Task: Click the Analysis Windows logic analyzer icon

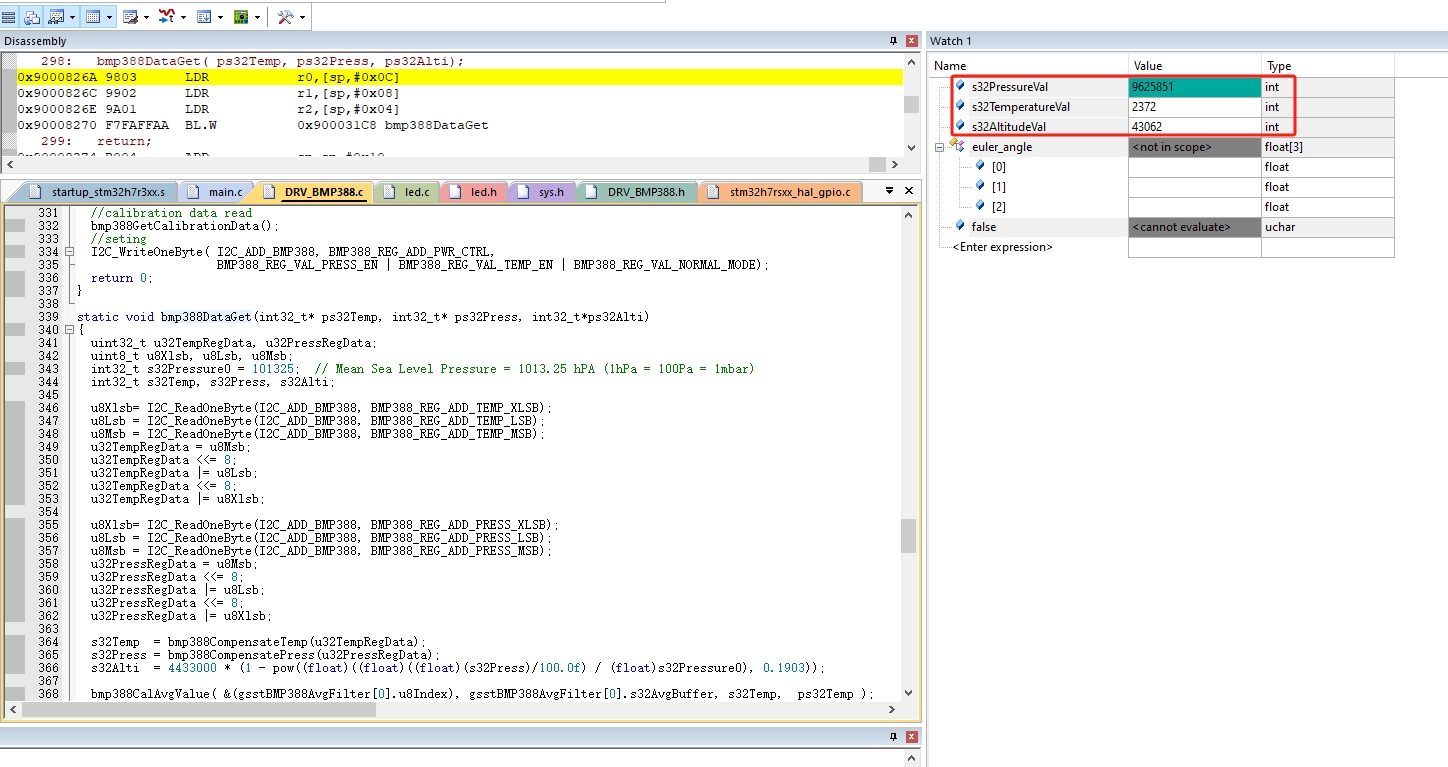Action: (167, 17)
